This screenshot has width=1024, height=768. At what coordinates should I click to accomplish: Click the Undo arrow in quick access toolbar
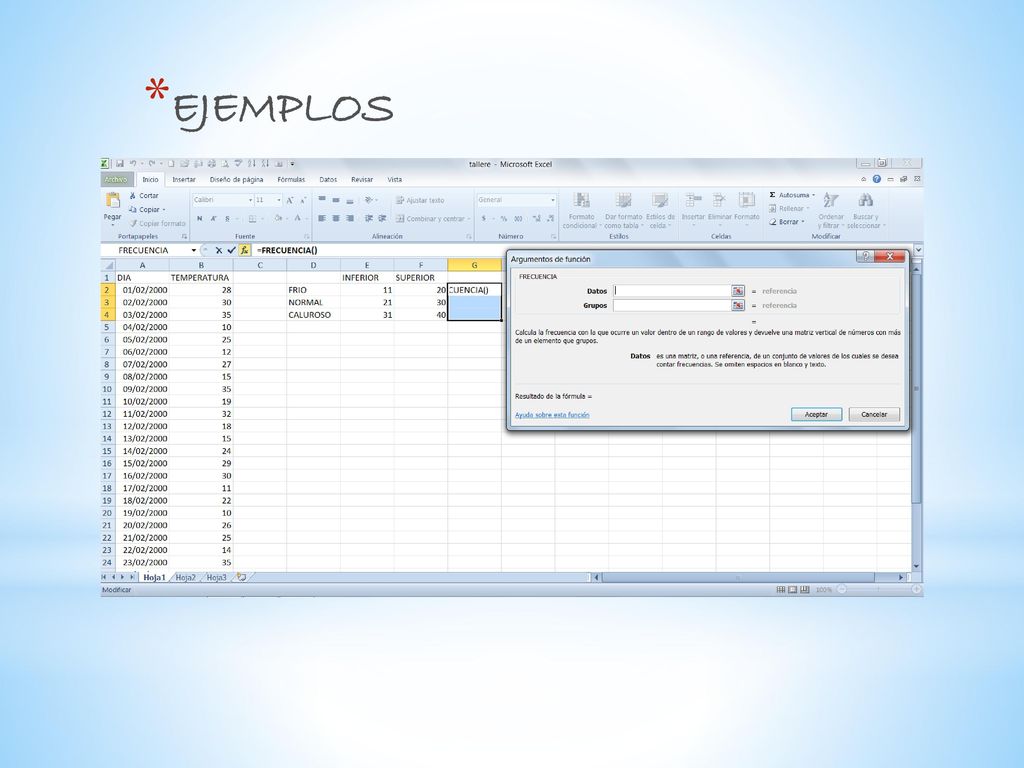pos(133,164)
